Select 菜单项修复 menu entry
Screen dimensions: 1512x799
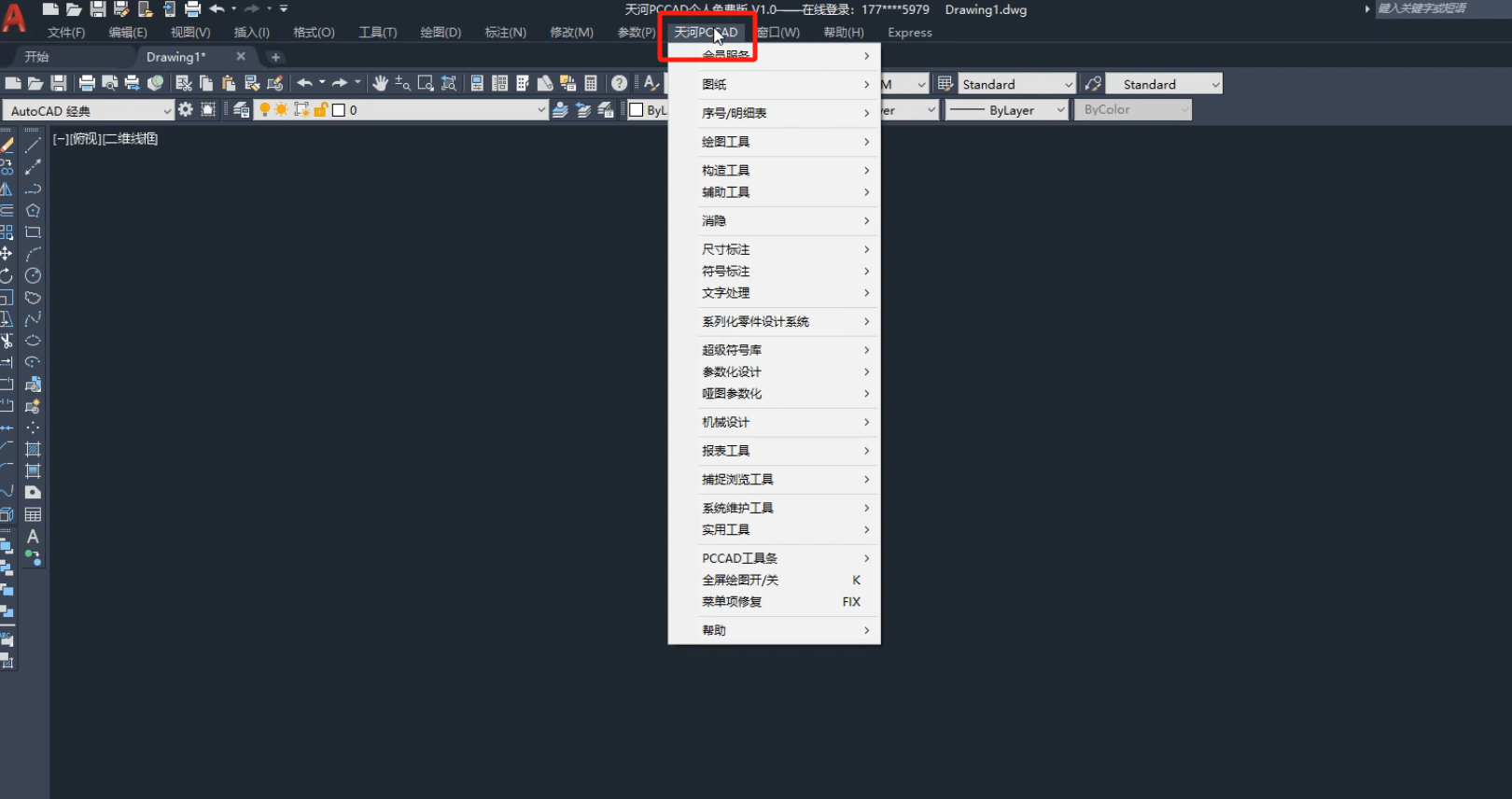click(x=775, y=601)
